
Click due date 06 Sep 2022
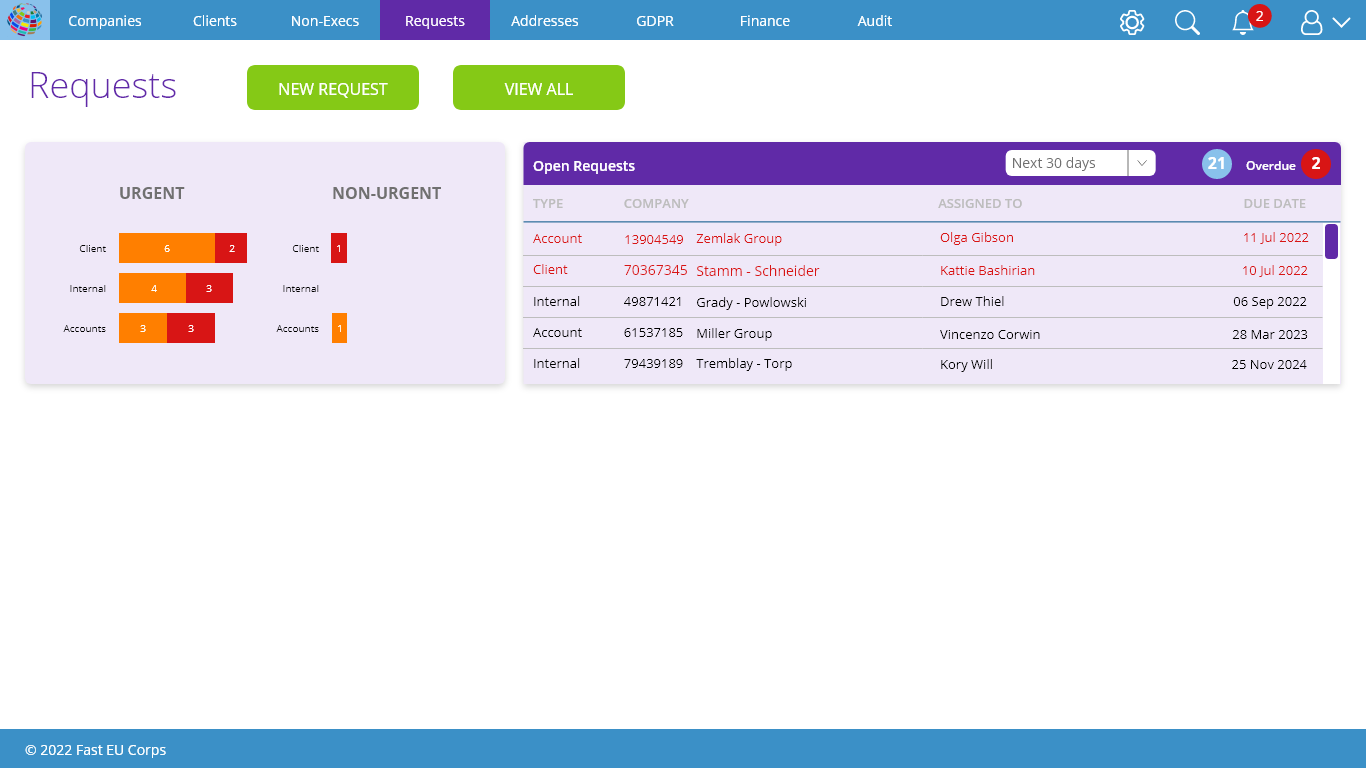1270,302
